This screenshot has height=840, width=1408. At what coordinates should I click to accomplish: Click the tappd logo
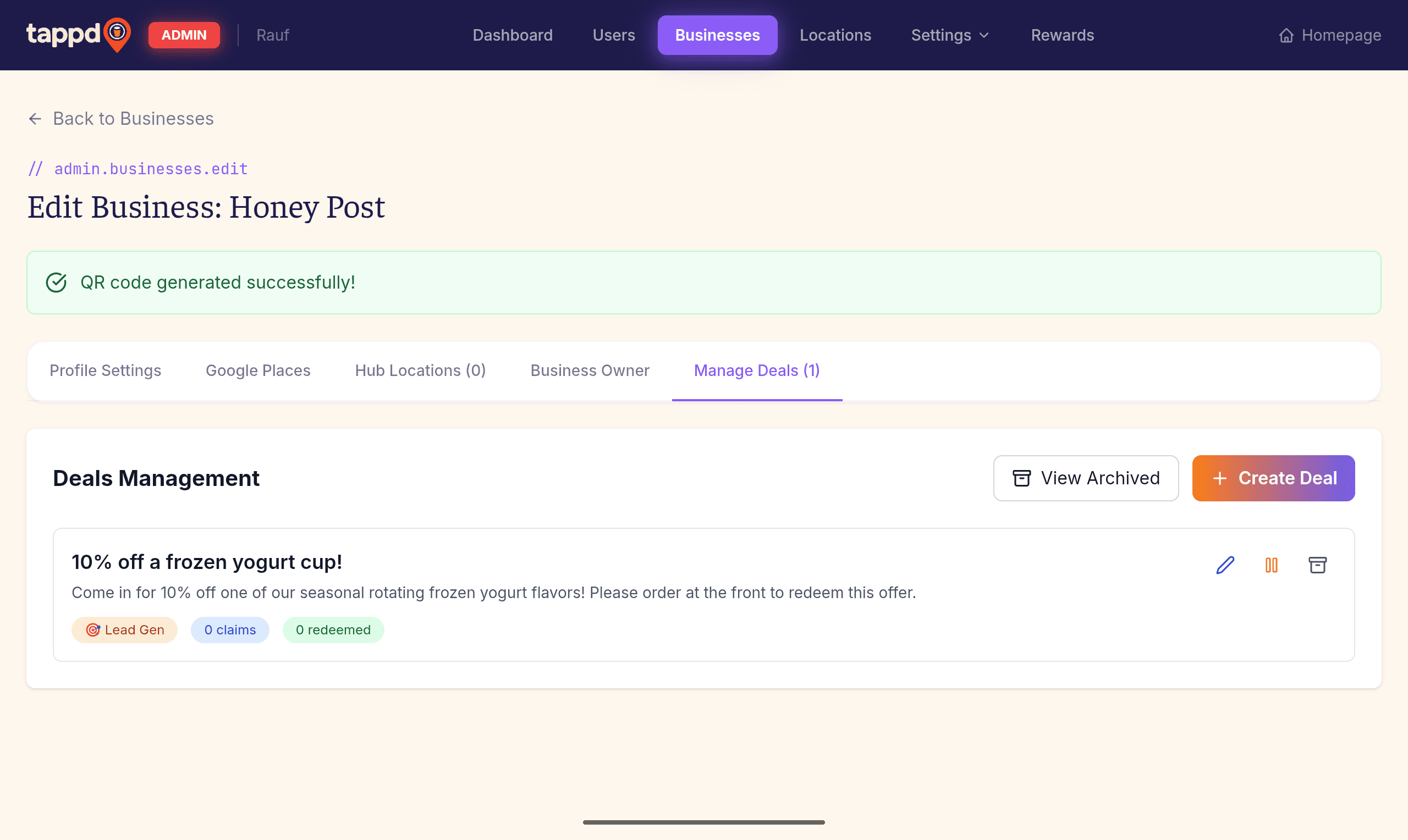pyautogui.click(x=79, y=35)
